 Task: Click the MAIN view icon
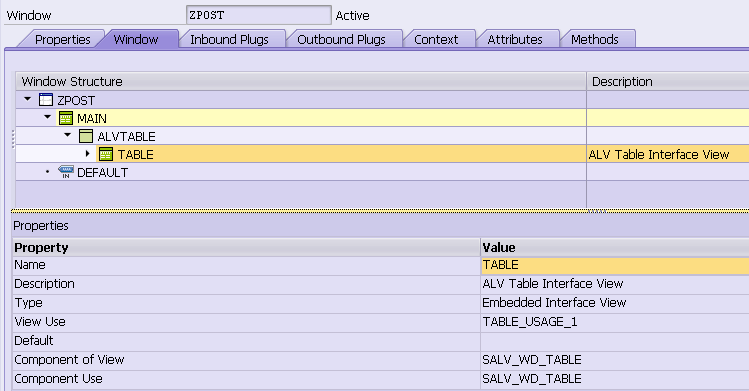(x=66, y=118)
